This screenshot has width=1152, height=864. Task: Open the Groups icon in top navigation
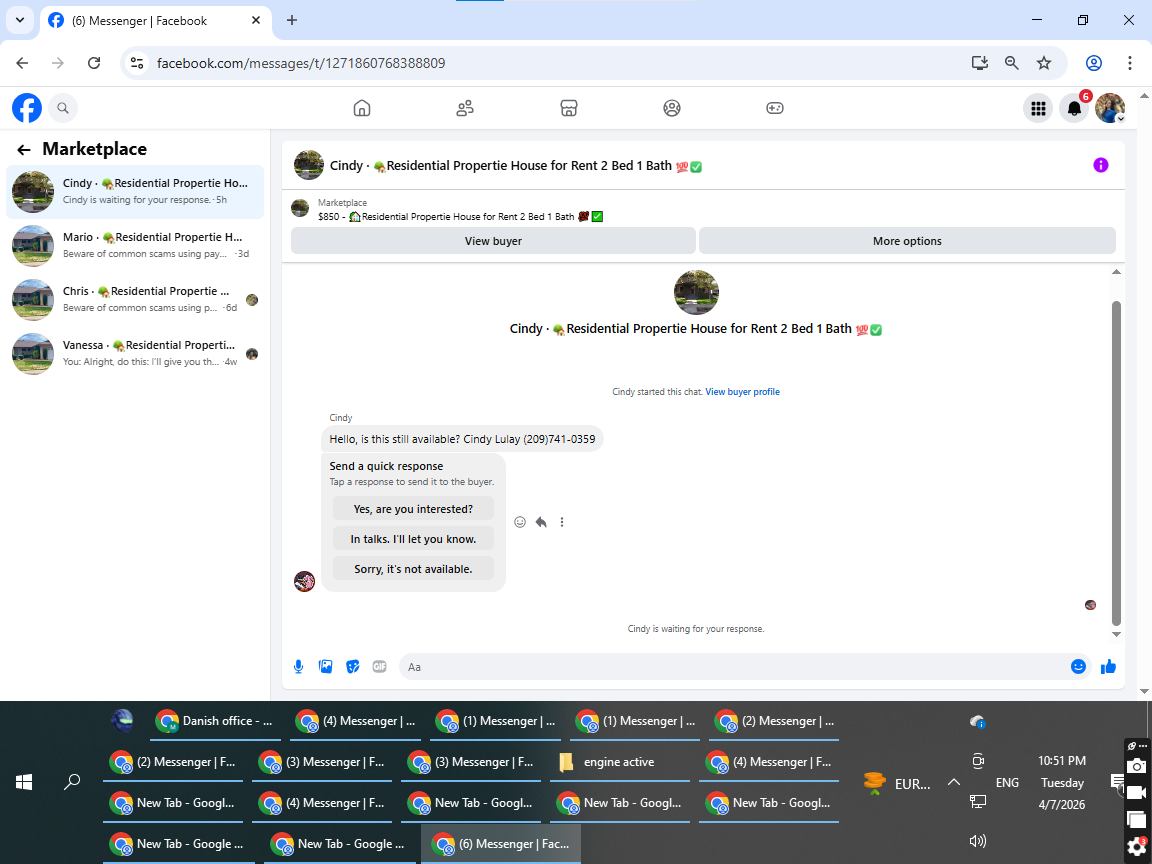pyautogui.click(x=672, y=108)
